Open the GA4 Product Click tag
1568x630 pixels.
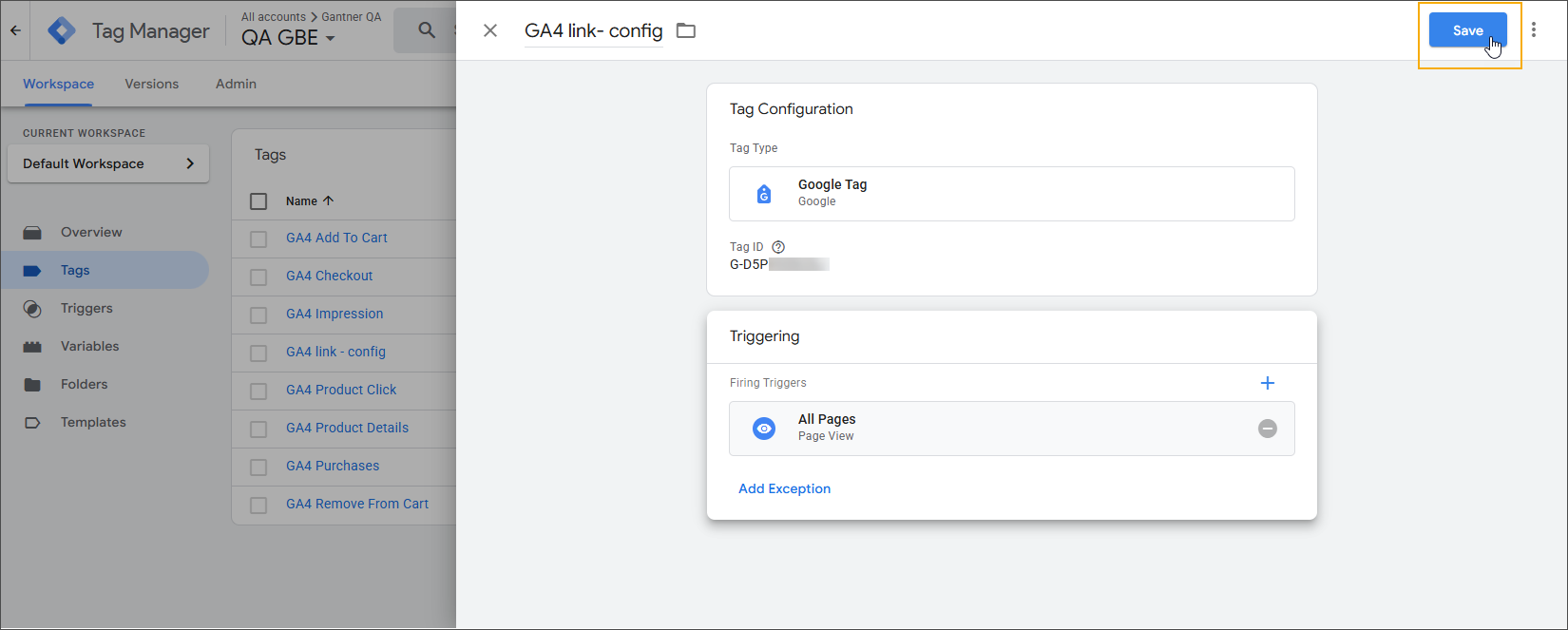coord(341,390)
